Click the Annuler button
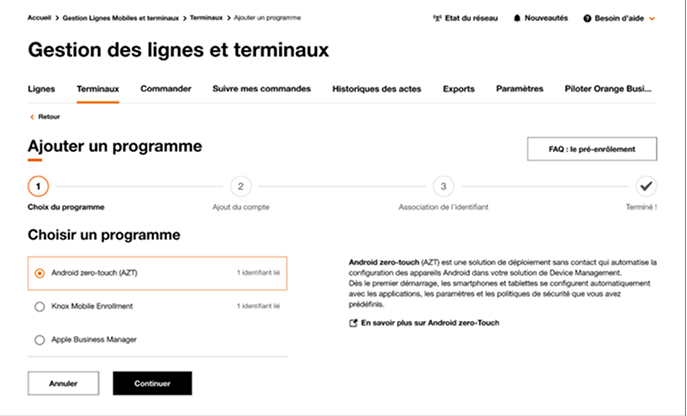Viewport: 687px width, 416px height. pyautogui.click(x=63, y=383)
